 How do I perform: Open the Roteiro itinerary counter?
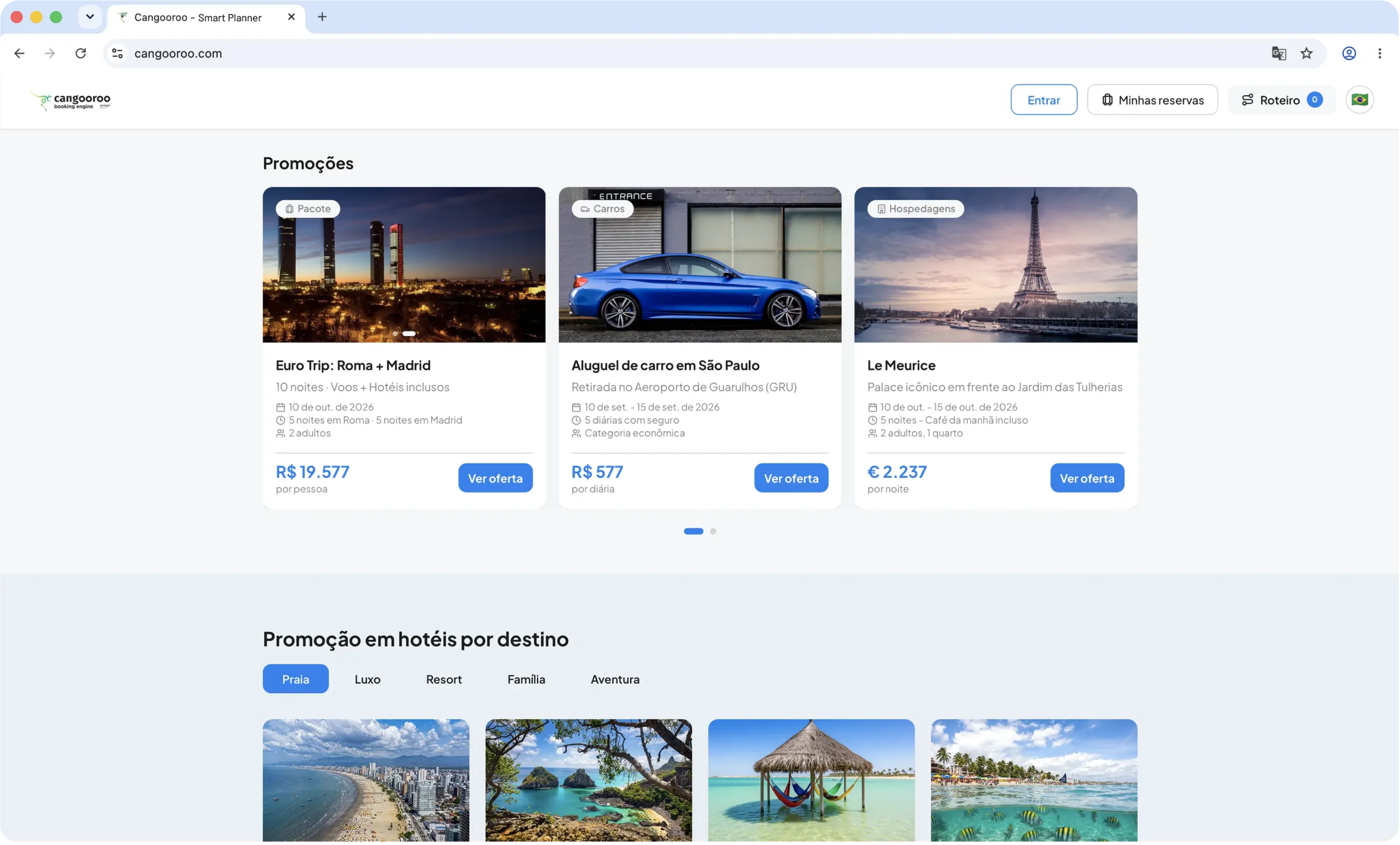click(x=1281, y=100)
